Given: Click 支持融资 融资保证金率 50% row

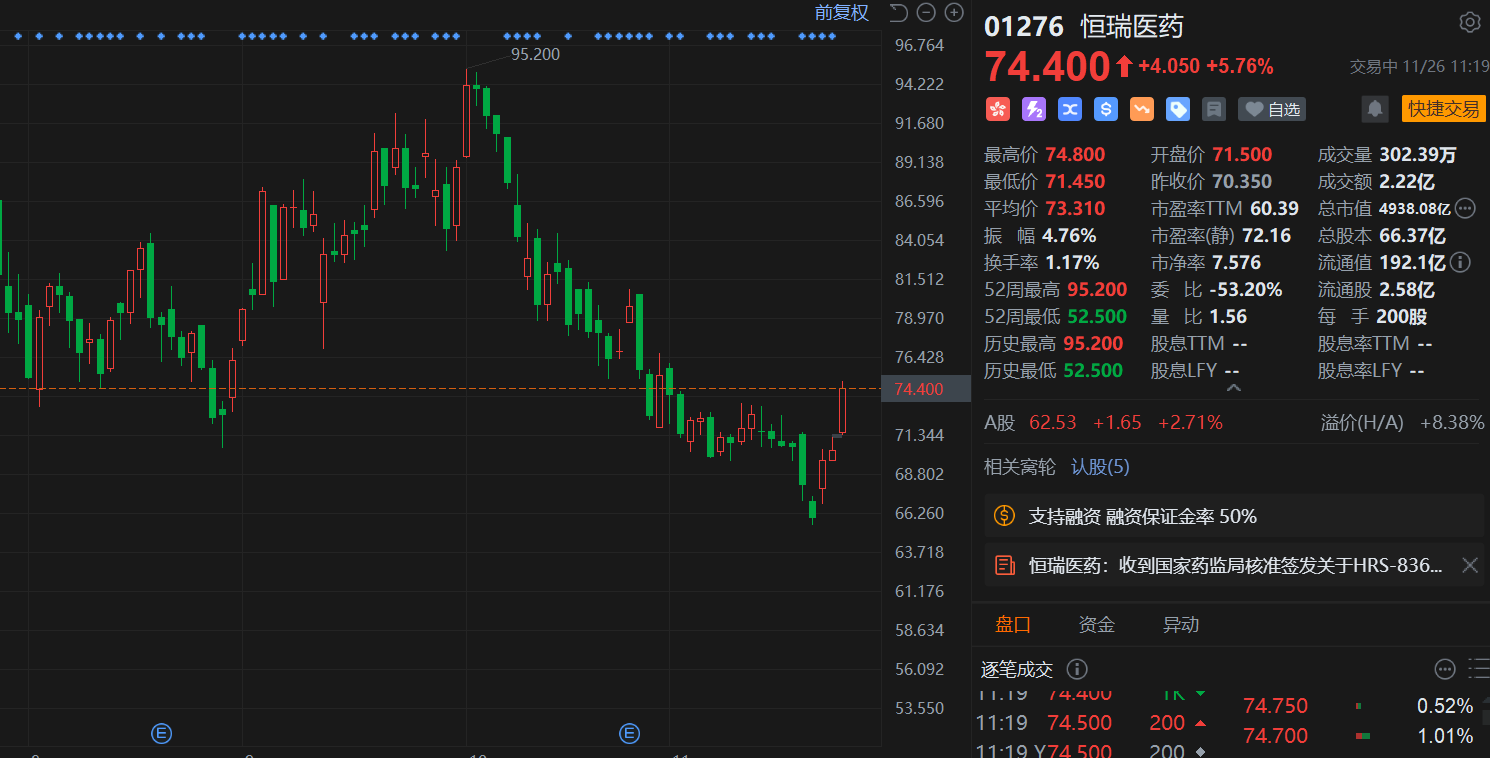Looking at the screenshot, I should (x=1234, y=516).
